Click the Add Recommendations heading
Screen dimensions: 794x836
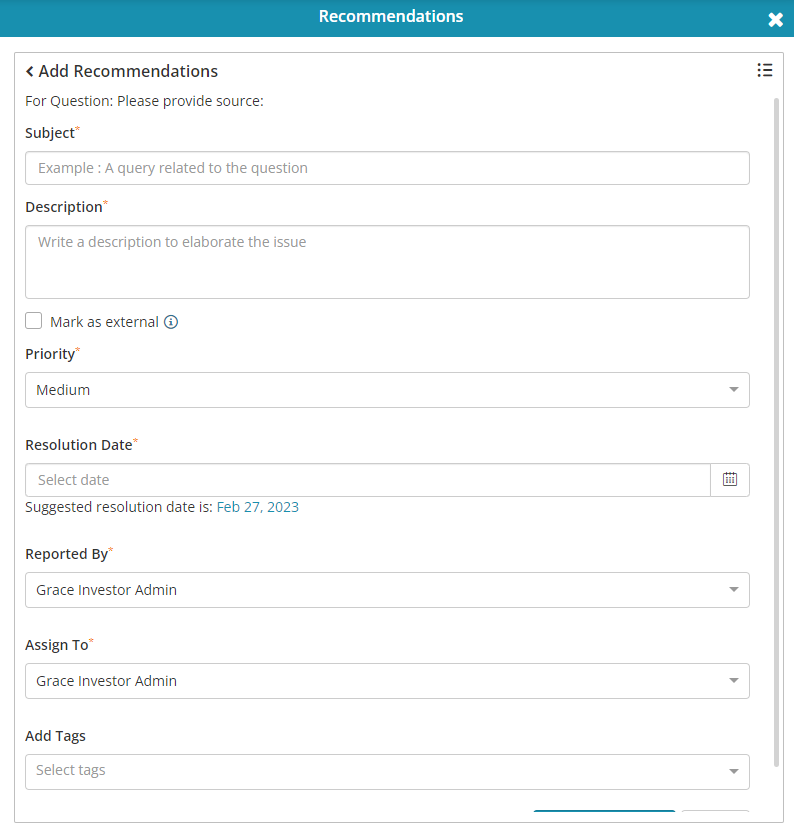(x=128, y=71)
